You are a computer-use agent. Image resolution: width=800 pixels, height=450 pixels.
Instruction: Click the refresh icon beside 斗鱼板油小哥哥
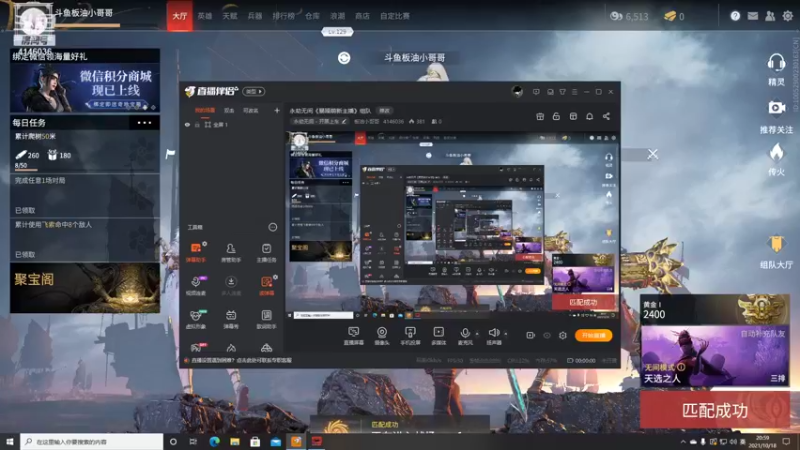coord(344,58)
